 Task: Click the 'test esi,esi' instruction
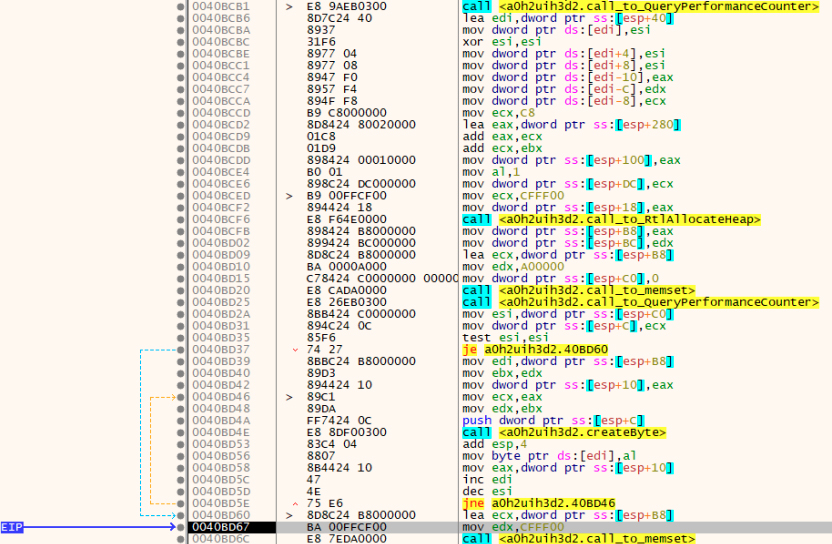505,338
